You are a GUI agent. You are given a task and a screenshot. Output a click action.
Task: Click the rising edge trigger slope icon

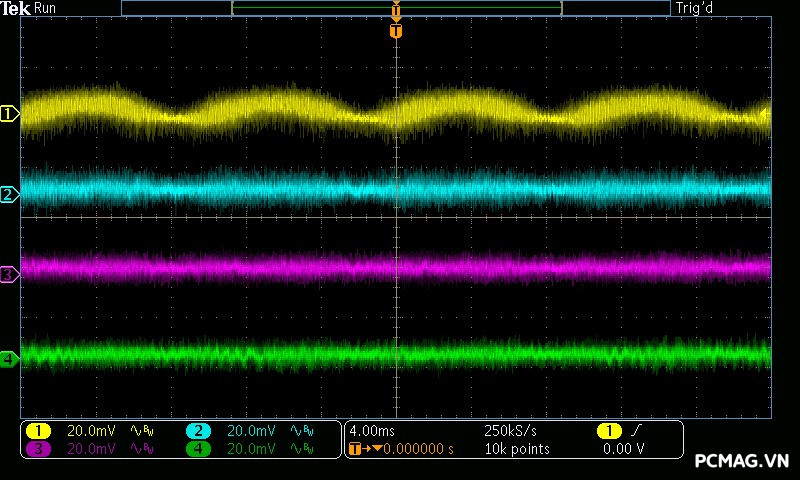(x=636, y=431)
